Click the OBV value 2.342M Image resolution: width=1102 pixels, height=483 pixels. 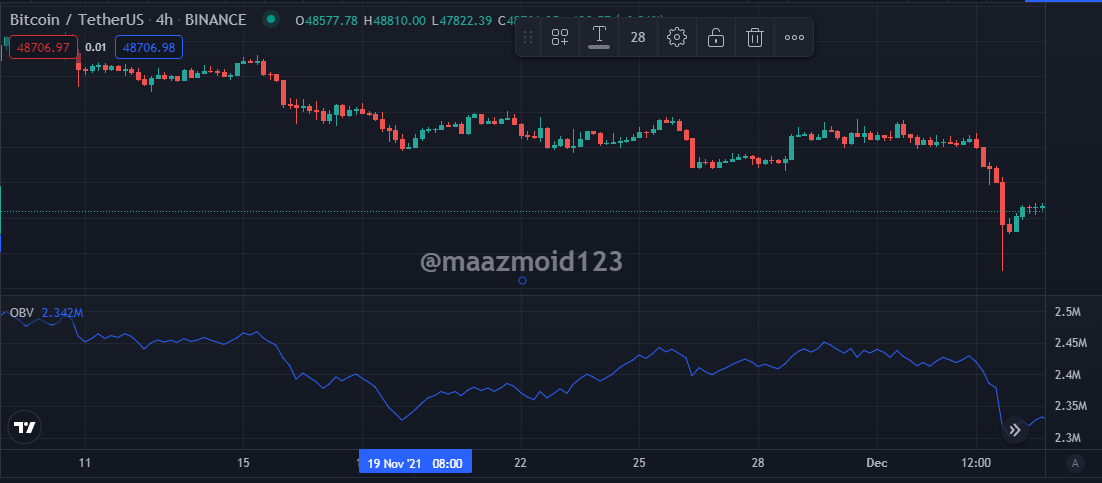[63, 313]
